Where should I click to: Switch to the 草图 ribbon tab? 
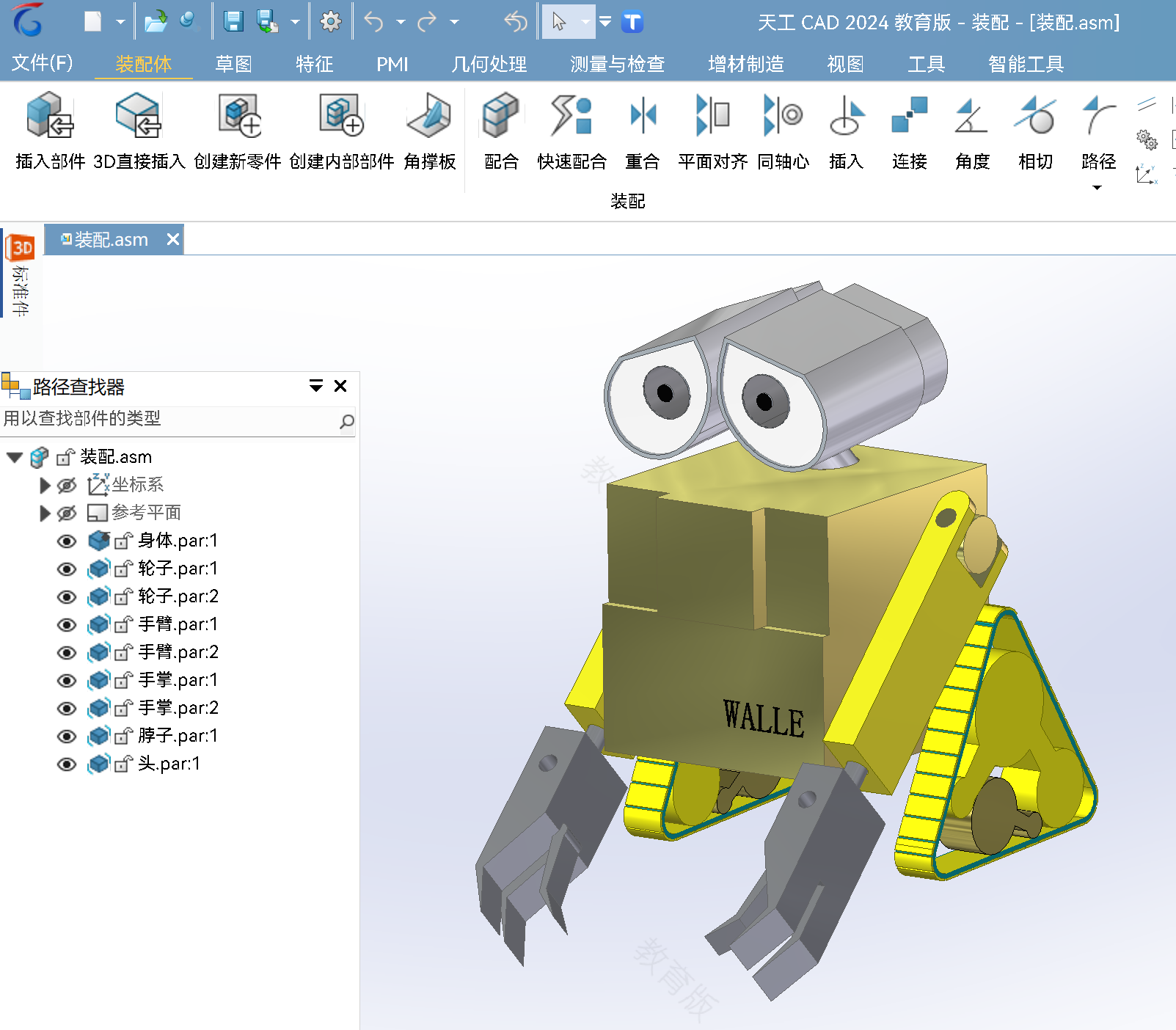pyautogui.click(x=233, y=65)
